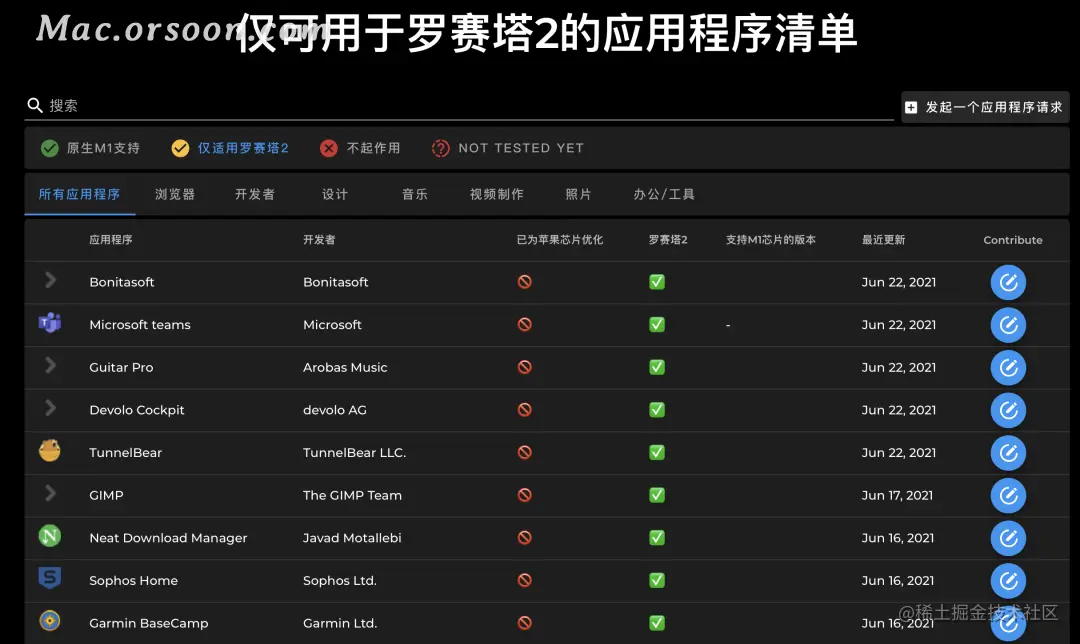Click the 应用程序 column header
The image size is (1080, 644).
(111, 240)
